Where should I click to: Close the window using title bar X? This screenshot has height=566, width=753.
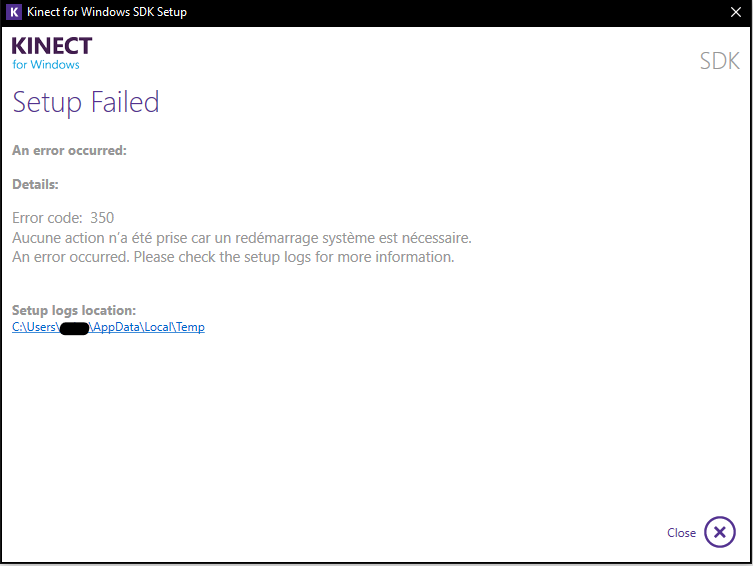tap(737, 12)
